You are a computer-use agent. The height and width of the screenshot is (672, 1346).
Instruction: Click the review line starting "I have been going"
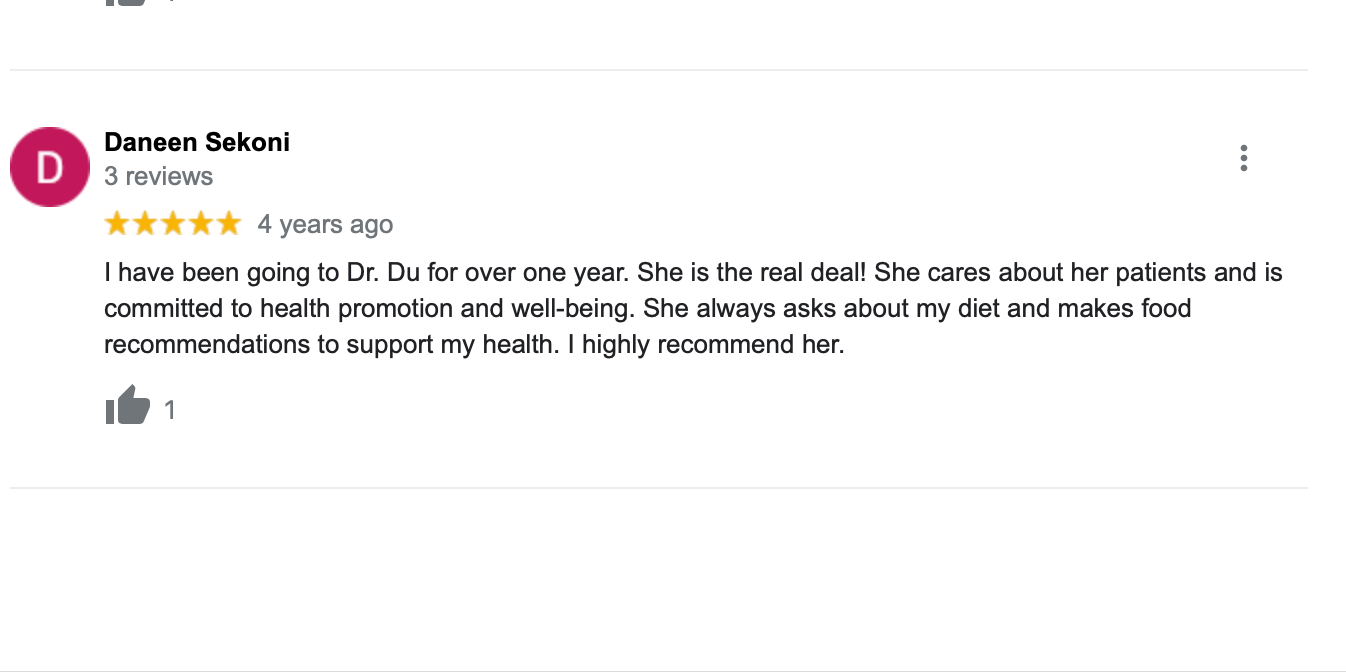pyautogui.click(x=692, y=272)
